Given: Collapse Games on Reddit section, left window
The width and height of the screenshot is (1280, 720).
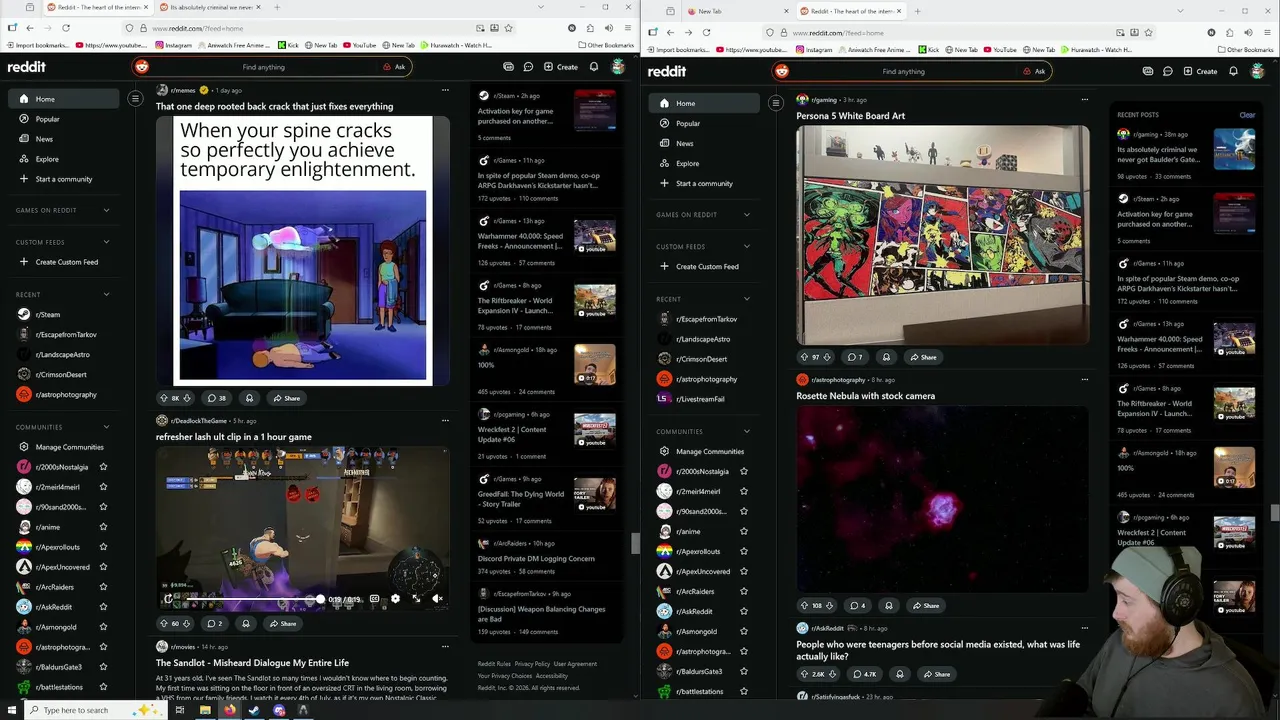Looking at the screenshot, I should click(106, 210).
